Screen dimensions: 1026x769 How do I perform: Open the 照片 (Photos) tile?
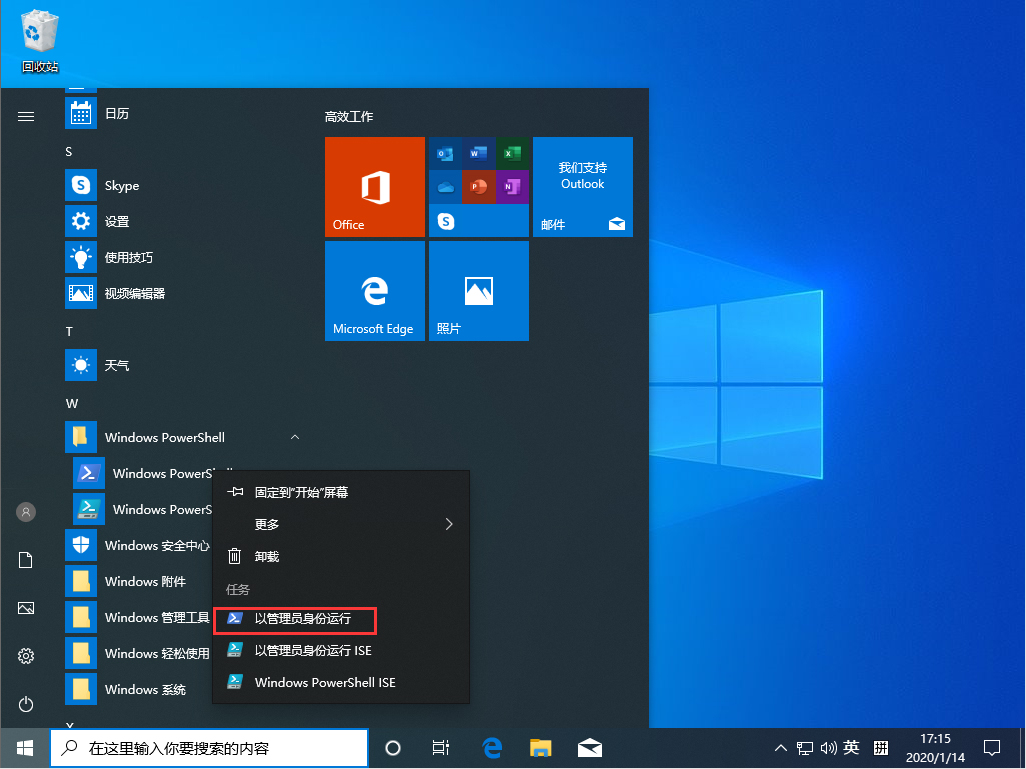point(479,291)
